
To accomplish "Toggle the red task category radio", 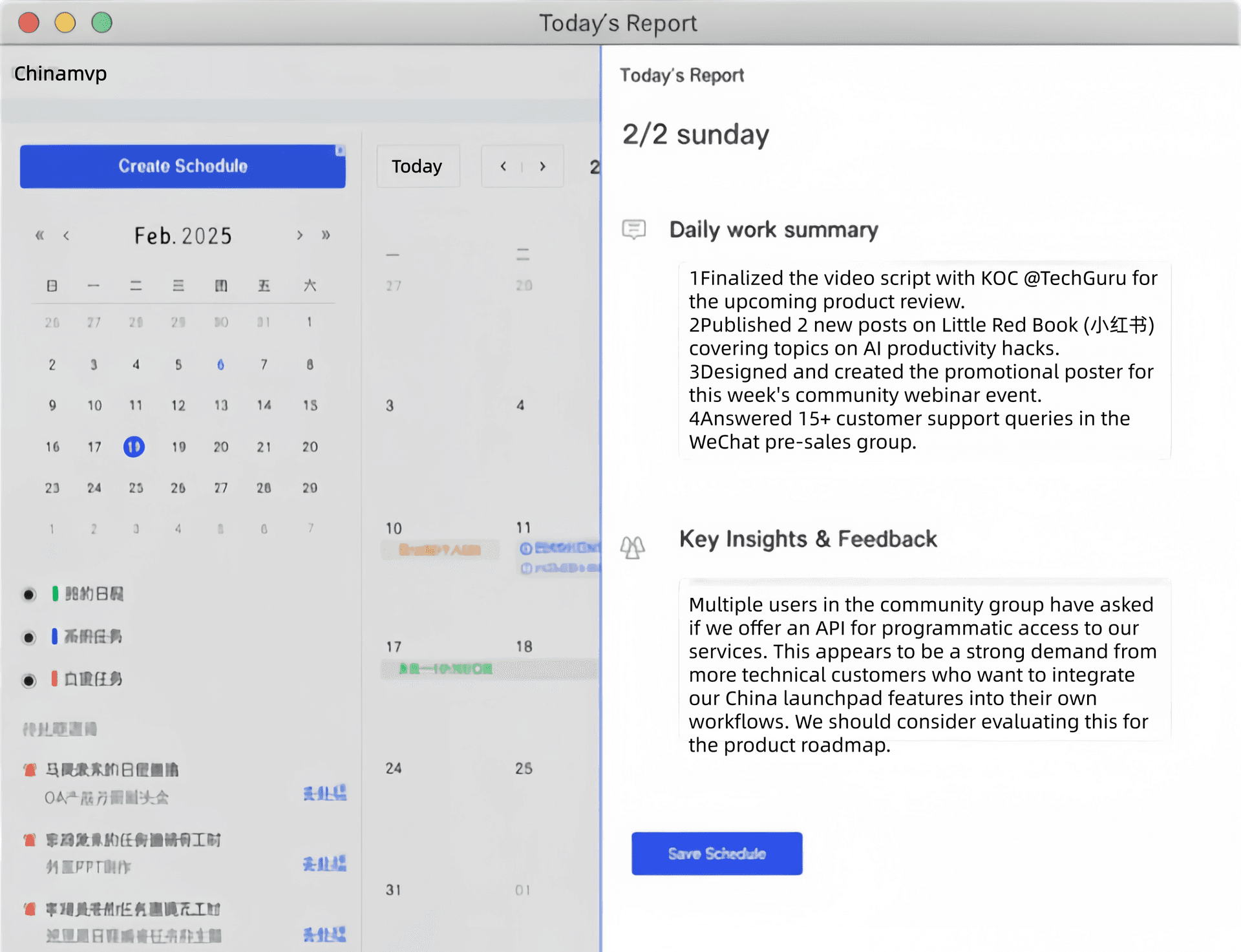I will click(28, 680).
